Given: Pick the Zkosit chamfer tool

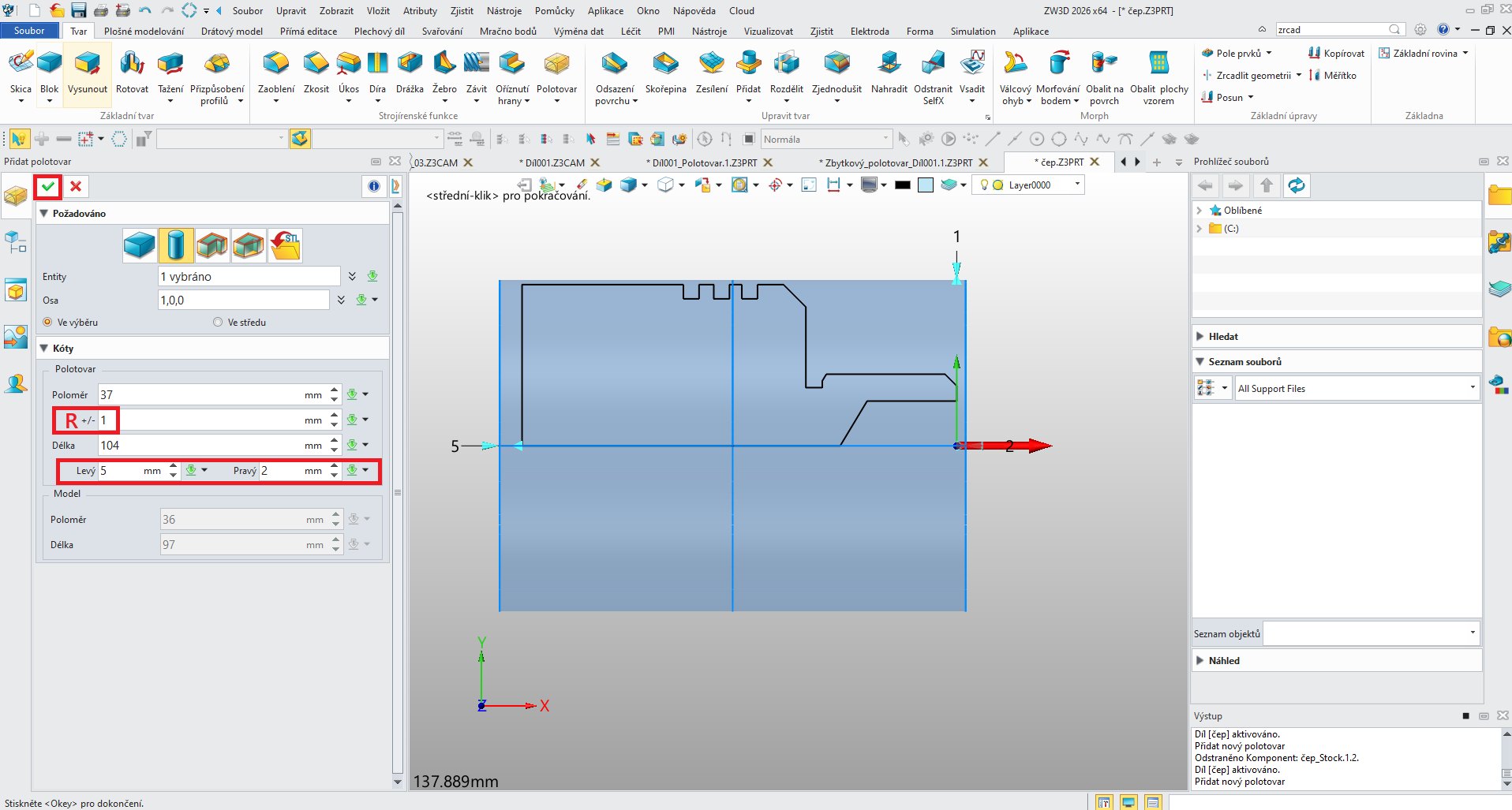Looking at the screenshot, I should [316, 73].
